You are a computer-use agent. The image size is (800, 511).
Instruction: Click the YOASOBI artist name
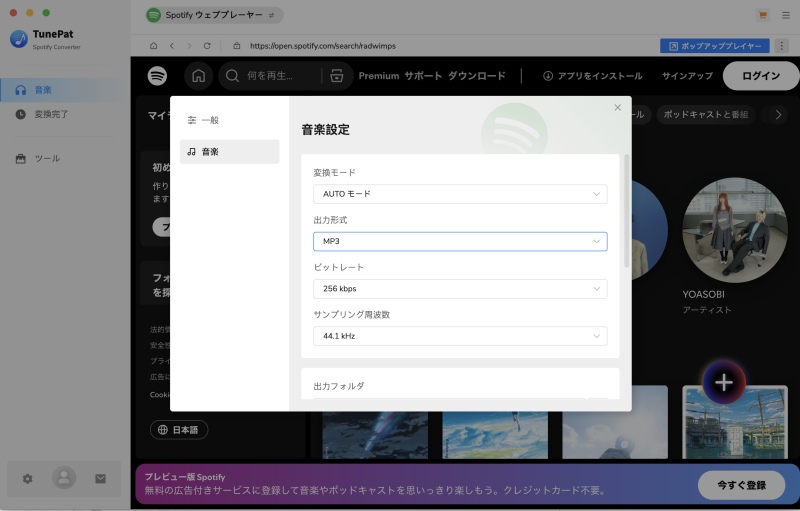(x=704, y=294)
